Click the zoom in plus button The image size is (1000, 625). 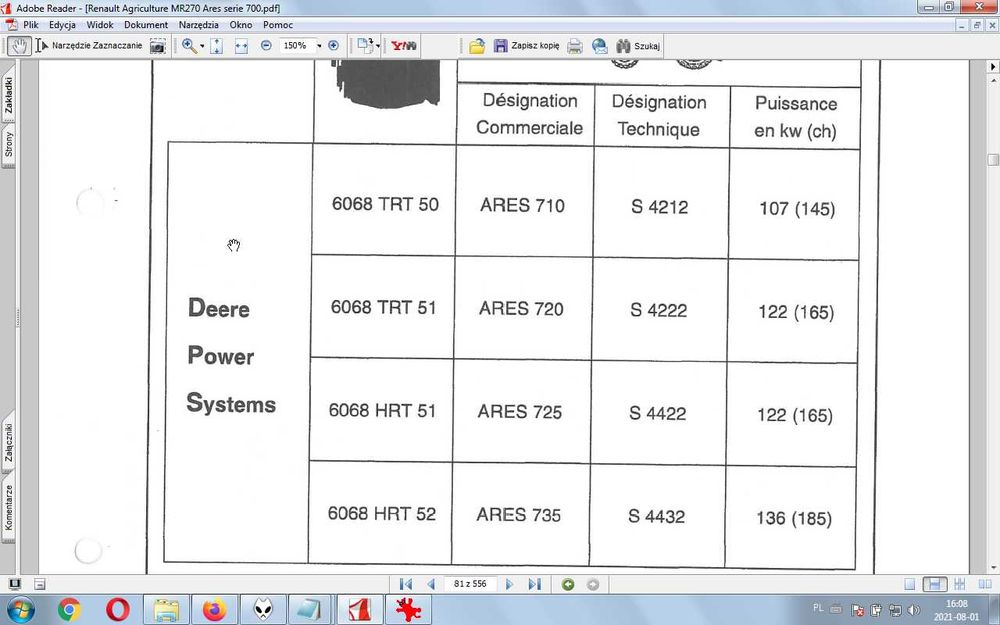click(334, 45)
